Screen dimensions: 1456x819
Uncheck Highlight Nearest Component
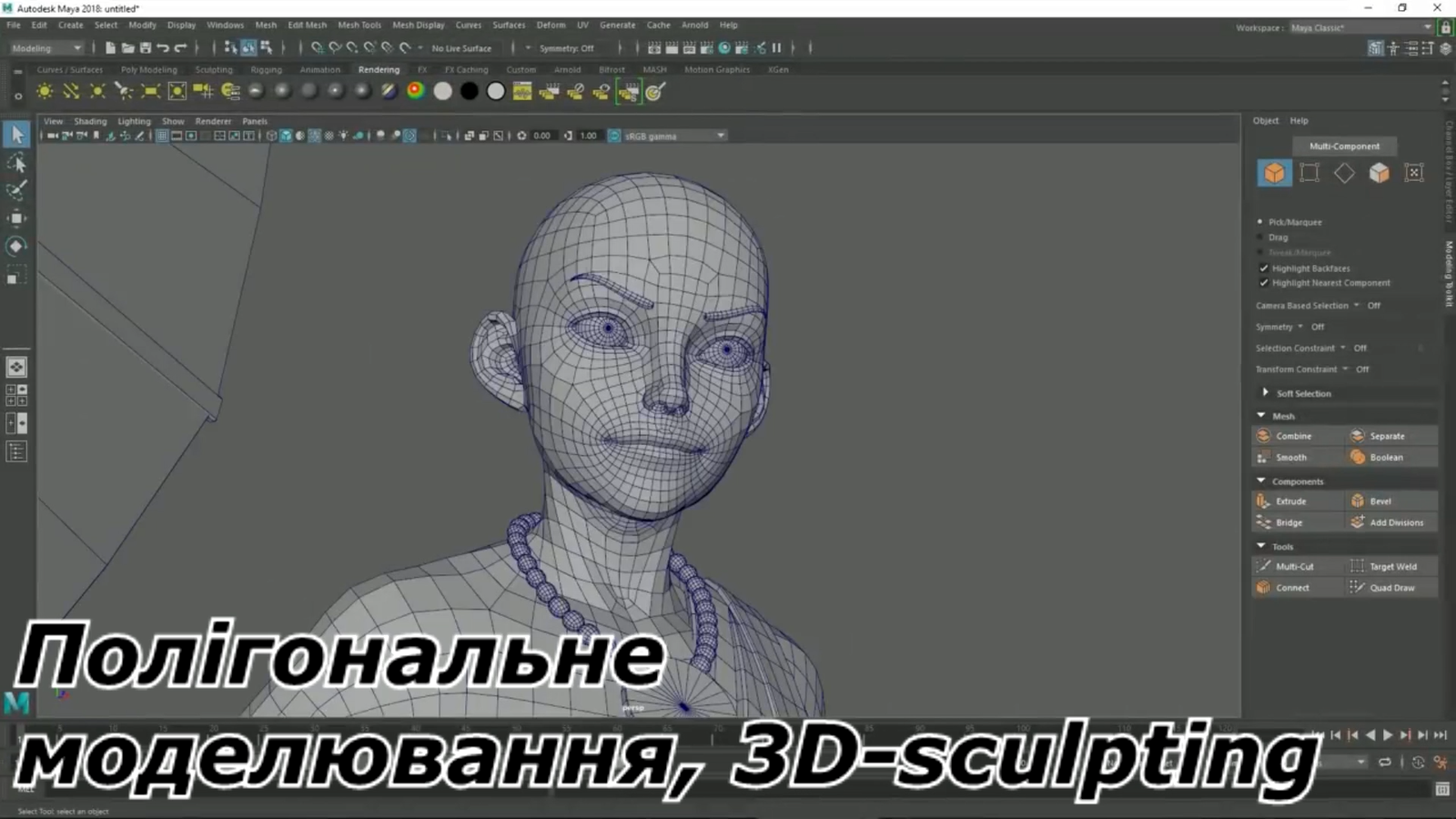1263,283
